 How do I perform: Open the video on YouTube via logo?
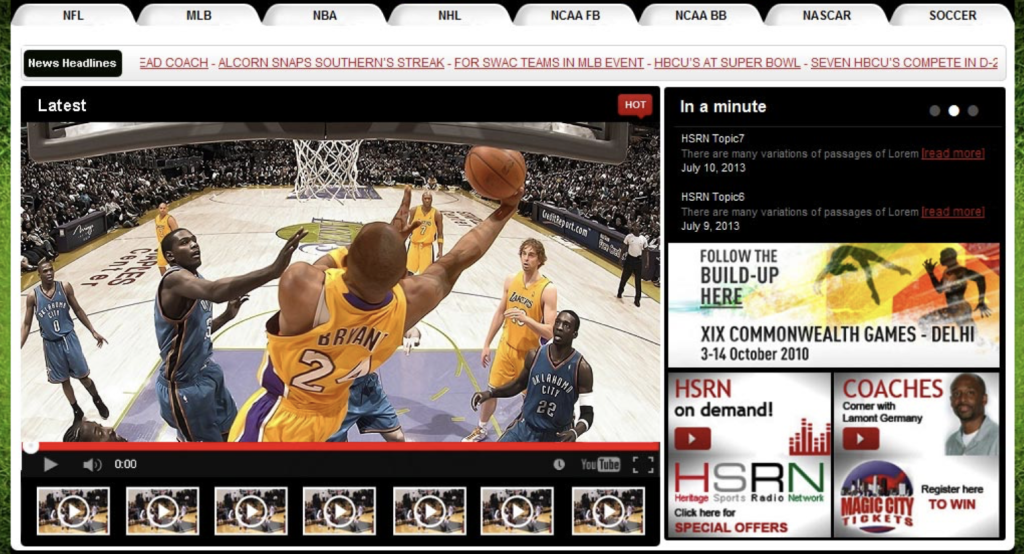click(x=600, y=464)
